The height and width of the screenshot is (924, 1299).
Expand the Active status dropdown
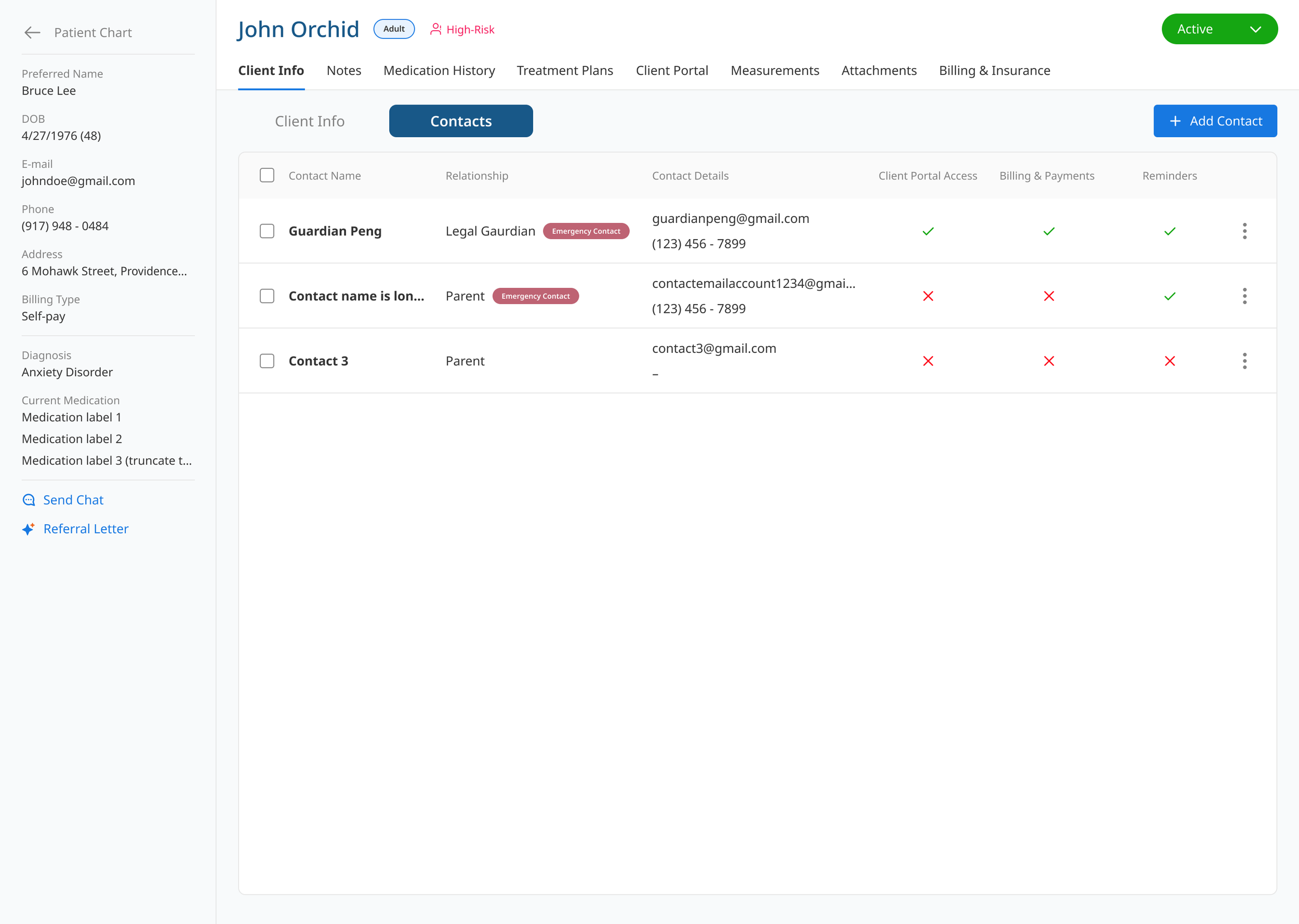1219,29
